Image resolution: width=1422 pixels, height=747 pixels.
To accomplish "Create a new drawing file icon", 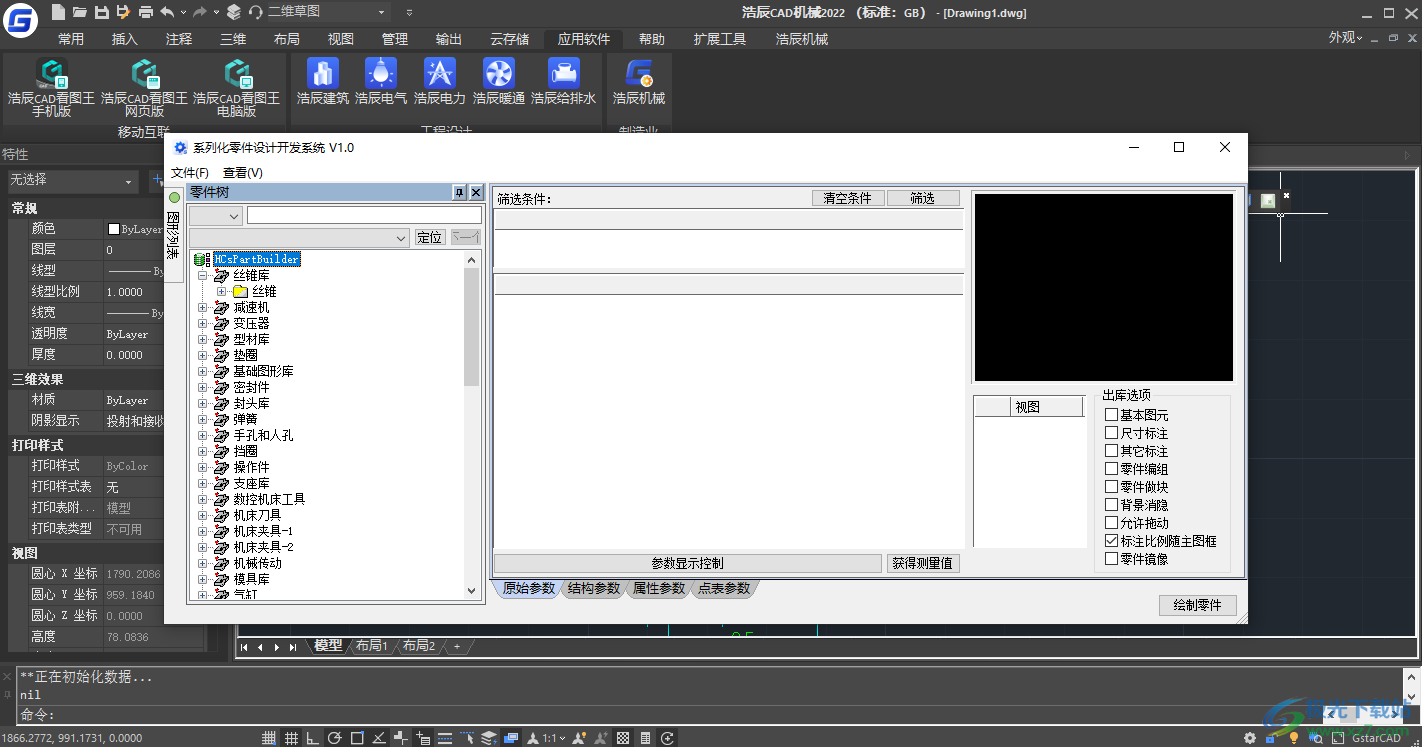I will 59,12.
